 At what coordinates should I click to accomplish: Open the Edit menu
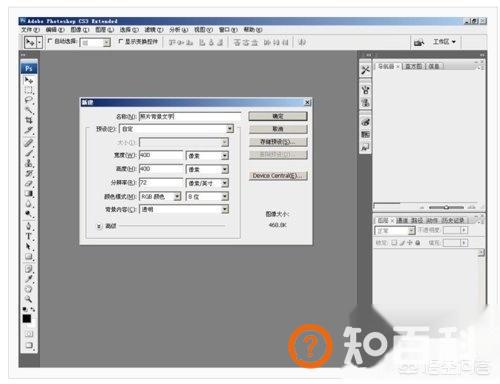point(55,30)
